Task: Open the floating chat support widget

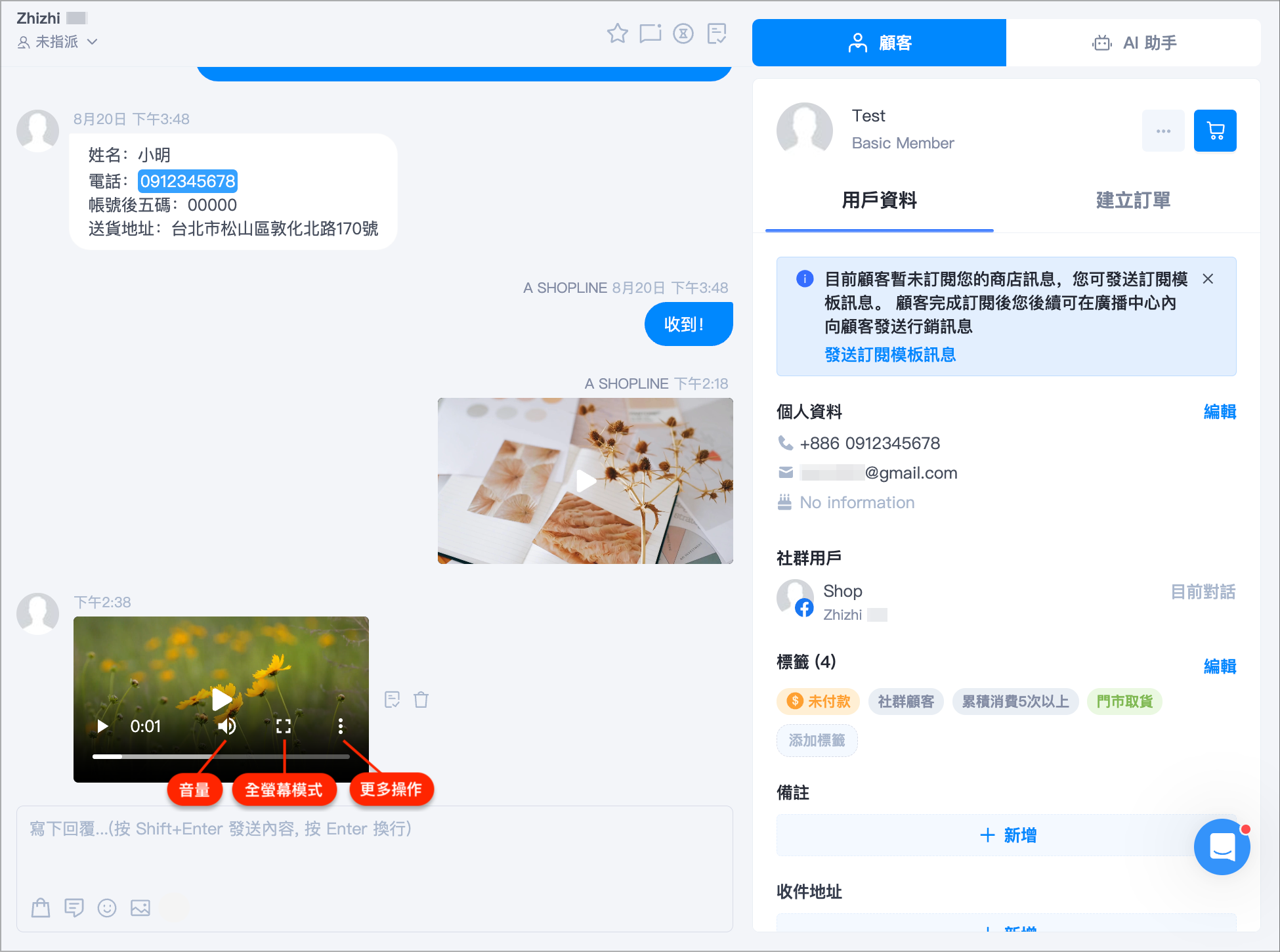Action: [1222, 847]
